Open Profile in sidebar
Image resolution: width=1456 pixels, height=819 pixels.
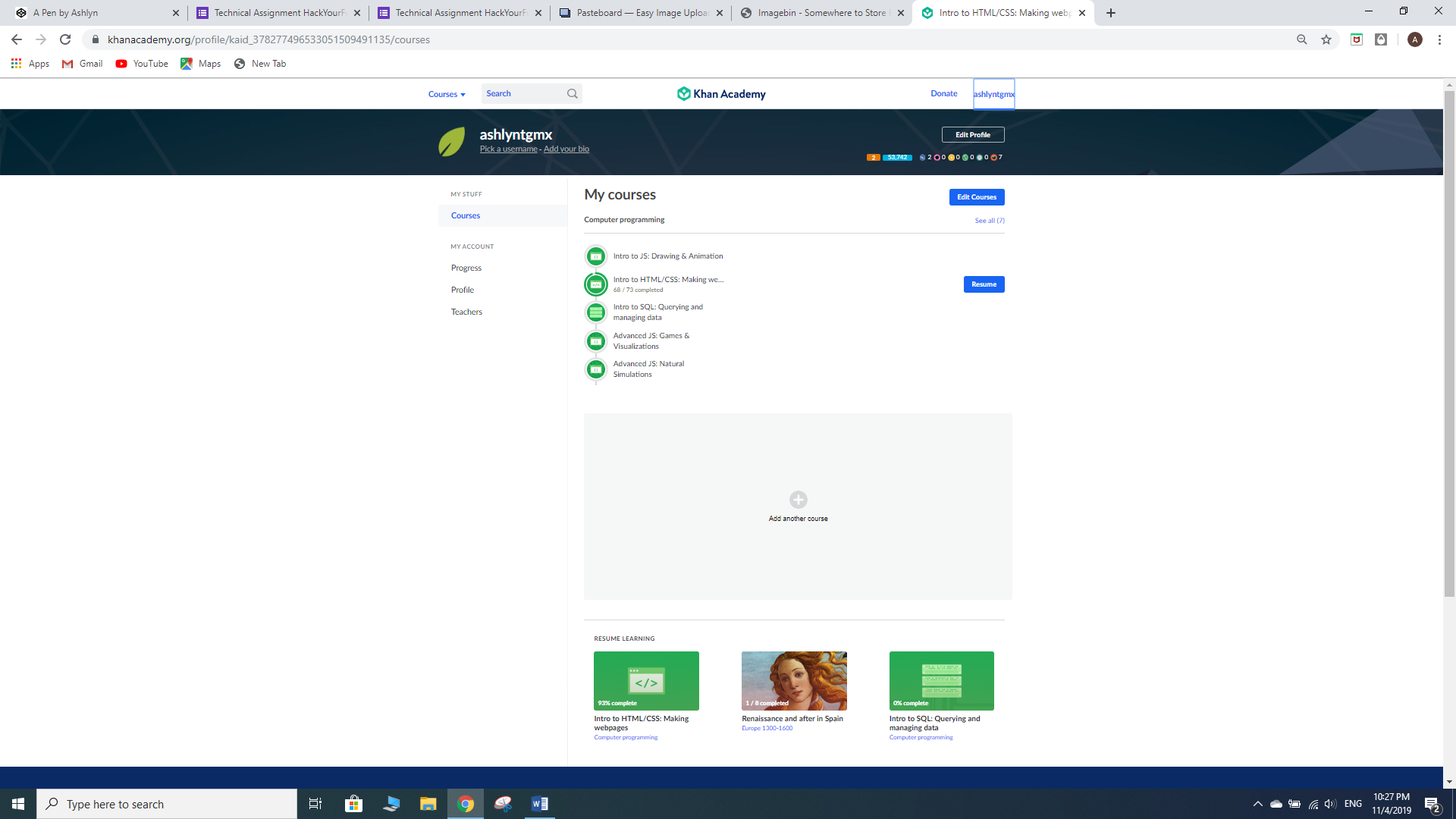(463, 290)
